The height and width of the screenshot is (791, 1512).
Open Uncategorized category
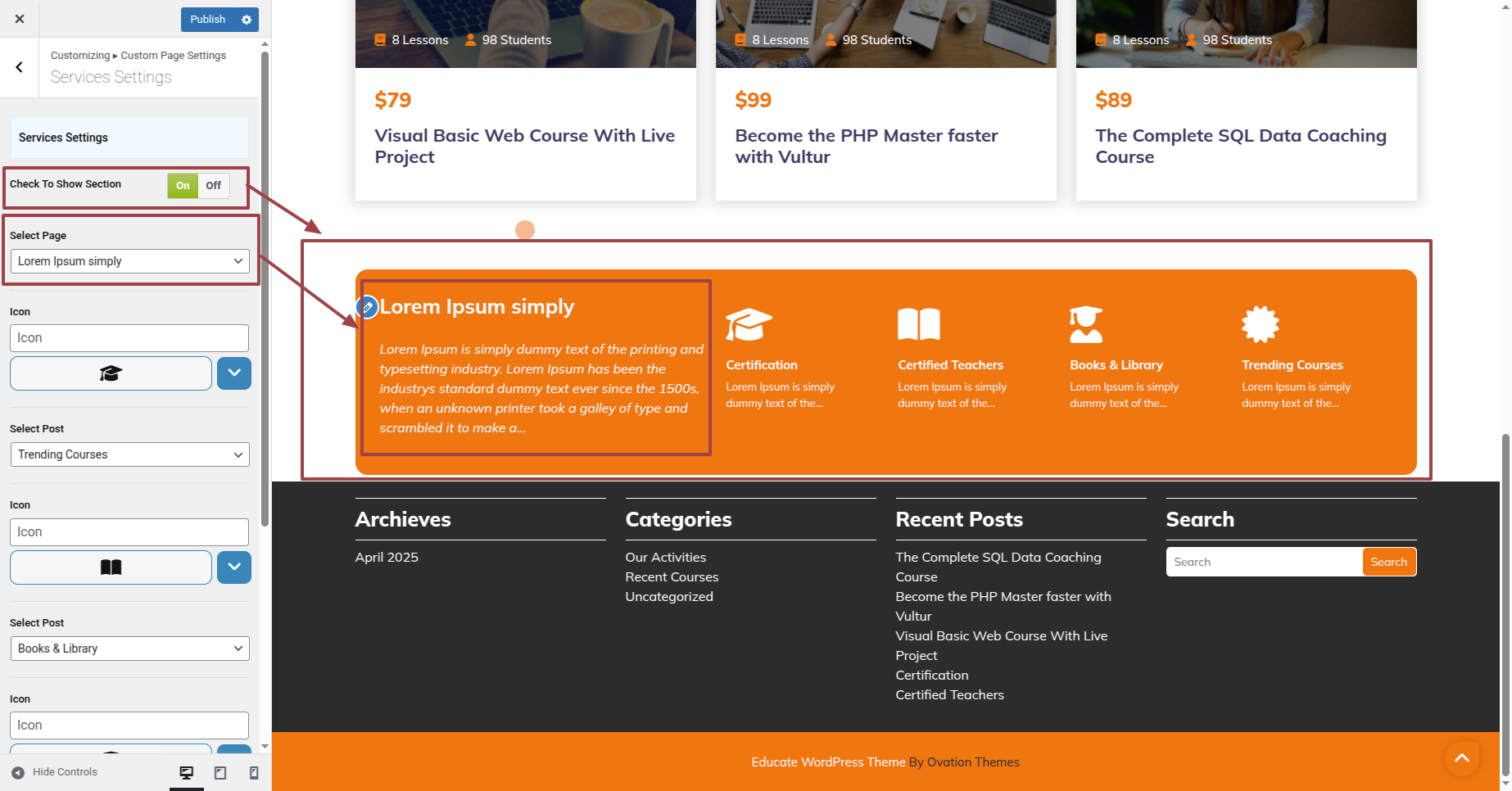pyautogui.click(x=669, y=596)
